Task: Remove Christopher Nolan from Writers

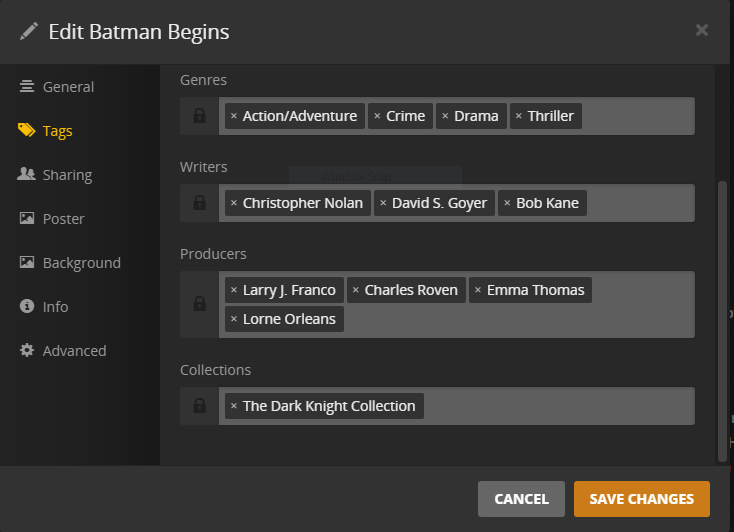Action: pos(234,203)
